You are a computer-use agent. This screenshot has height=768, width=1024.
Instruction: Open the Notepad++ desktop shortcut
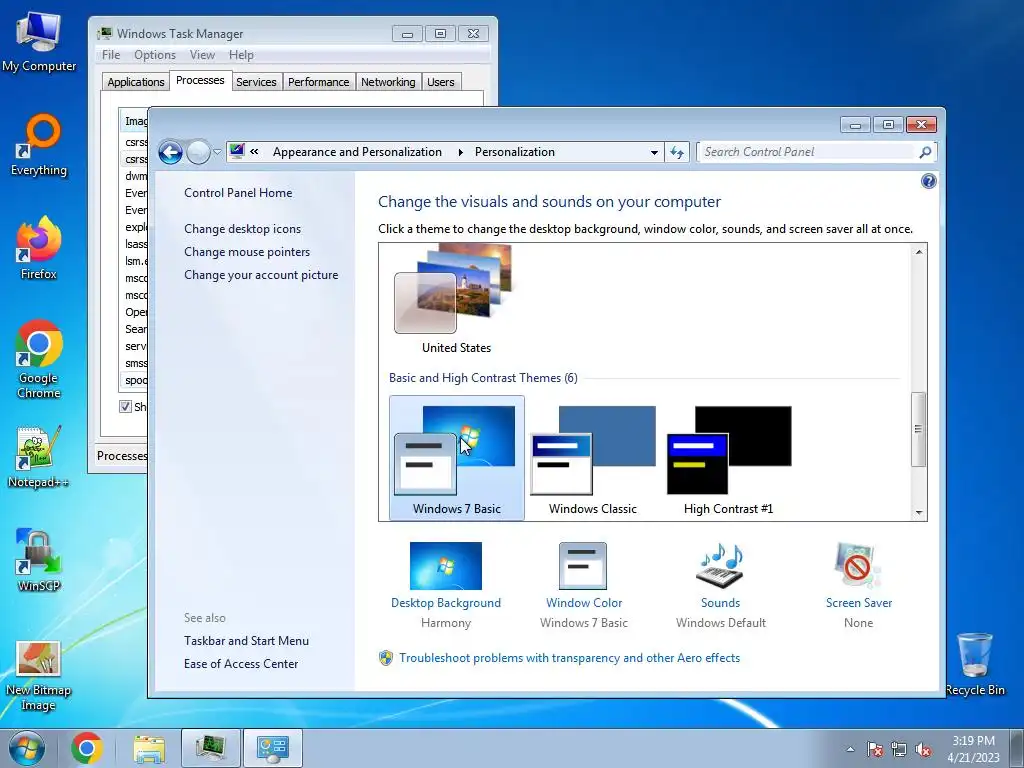pos(39,457)
